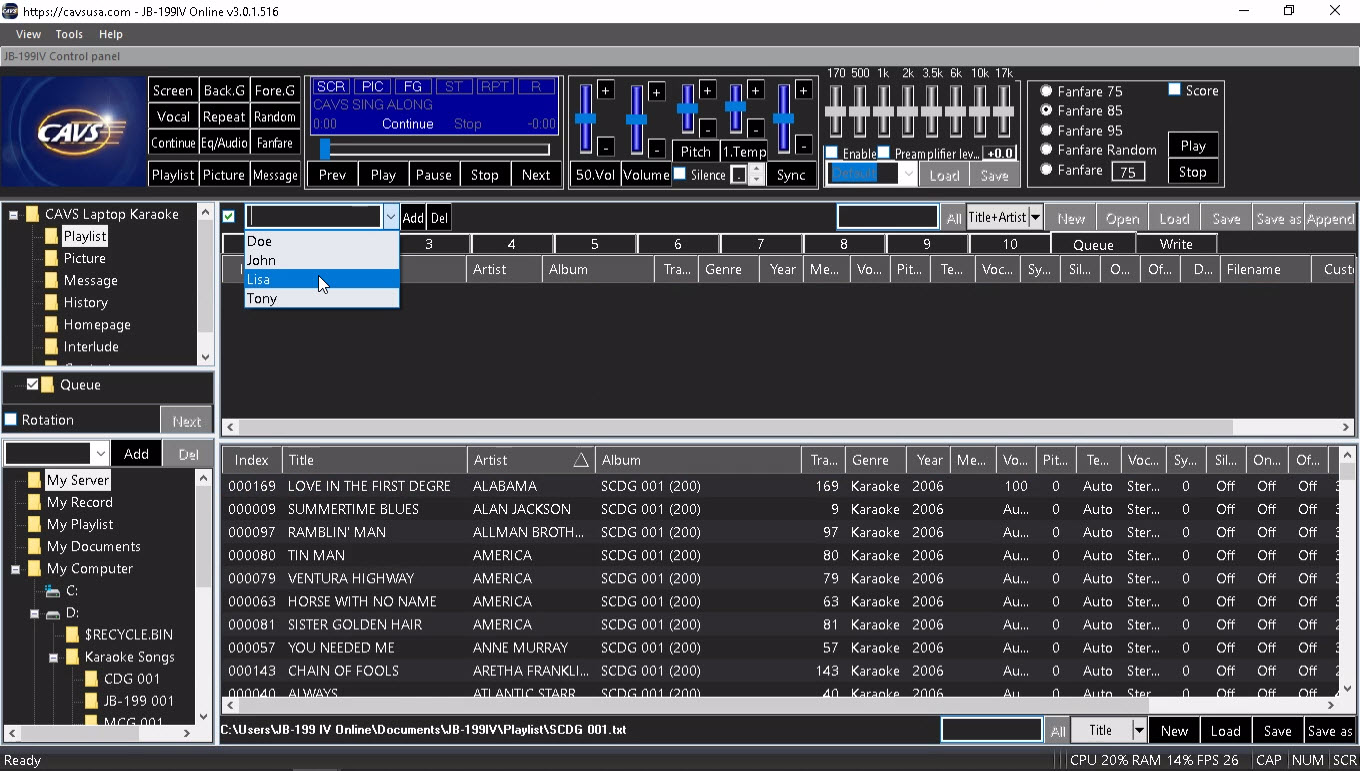Click the D: drive icon
This screenshot has height=771, width=1360.
[53, 613]
